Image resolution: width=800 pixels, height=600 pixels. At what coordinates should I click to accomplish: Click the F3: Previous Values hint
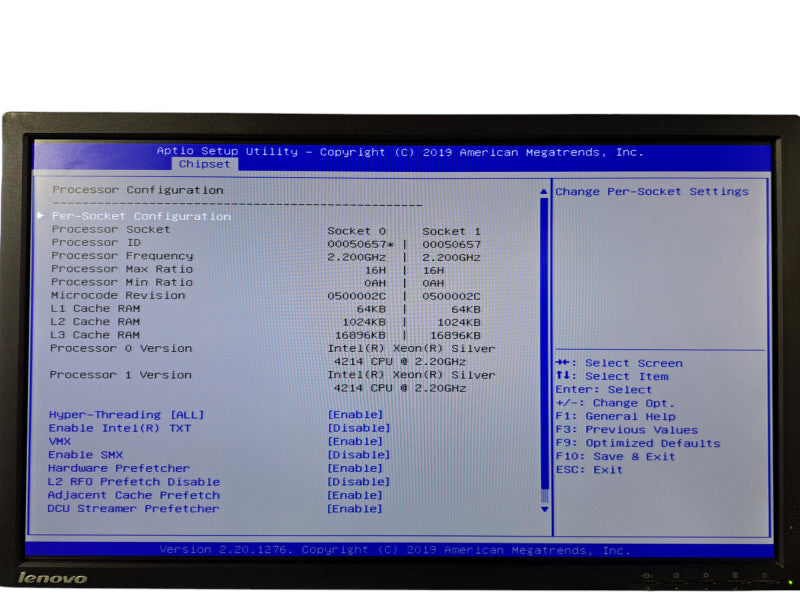[627, 430]
